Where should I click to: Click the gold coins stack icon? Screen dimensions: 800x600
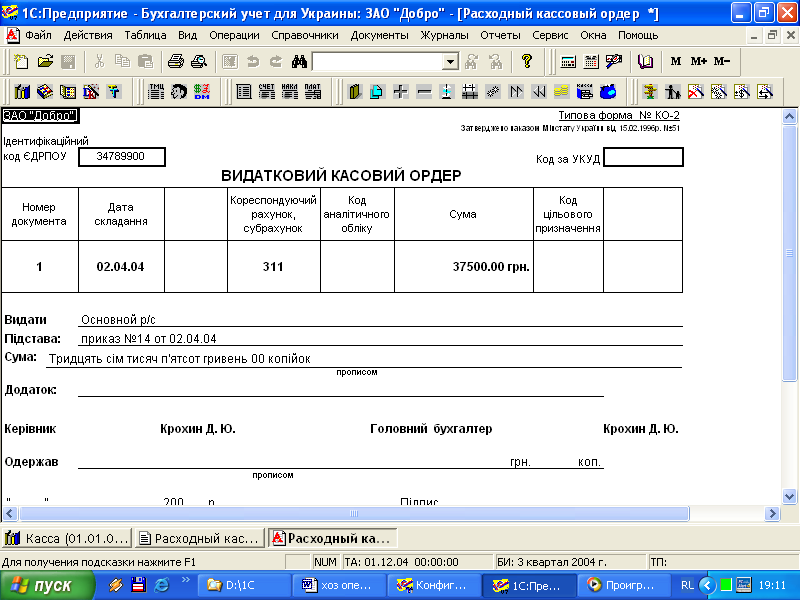point(561,92)
